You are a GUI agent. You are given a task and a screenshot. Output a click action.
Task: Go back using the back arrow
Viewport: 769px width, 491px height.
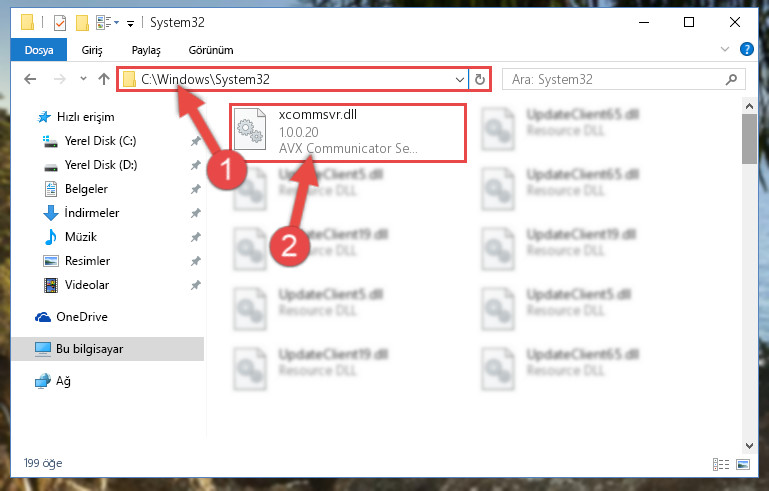(x=30, y=79)
